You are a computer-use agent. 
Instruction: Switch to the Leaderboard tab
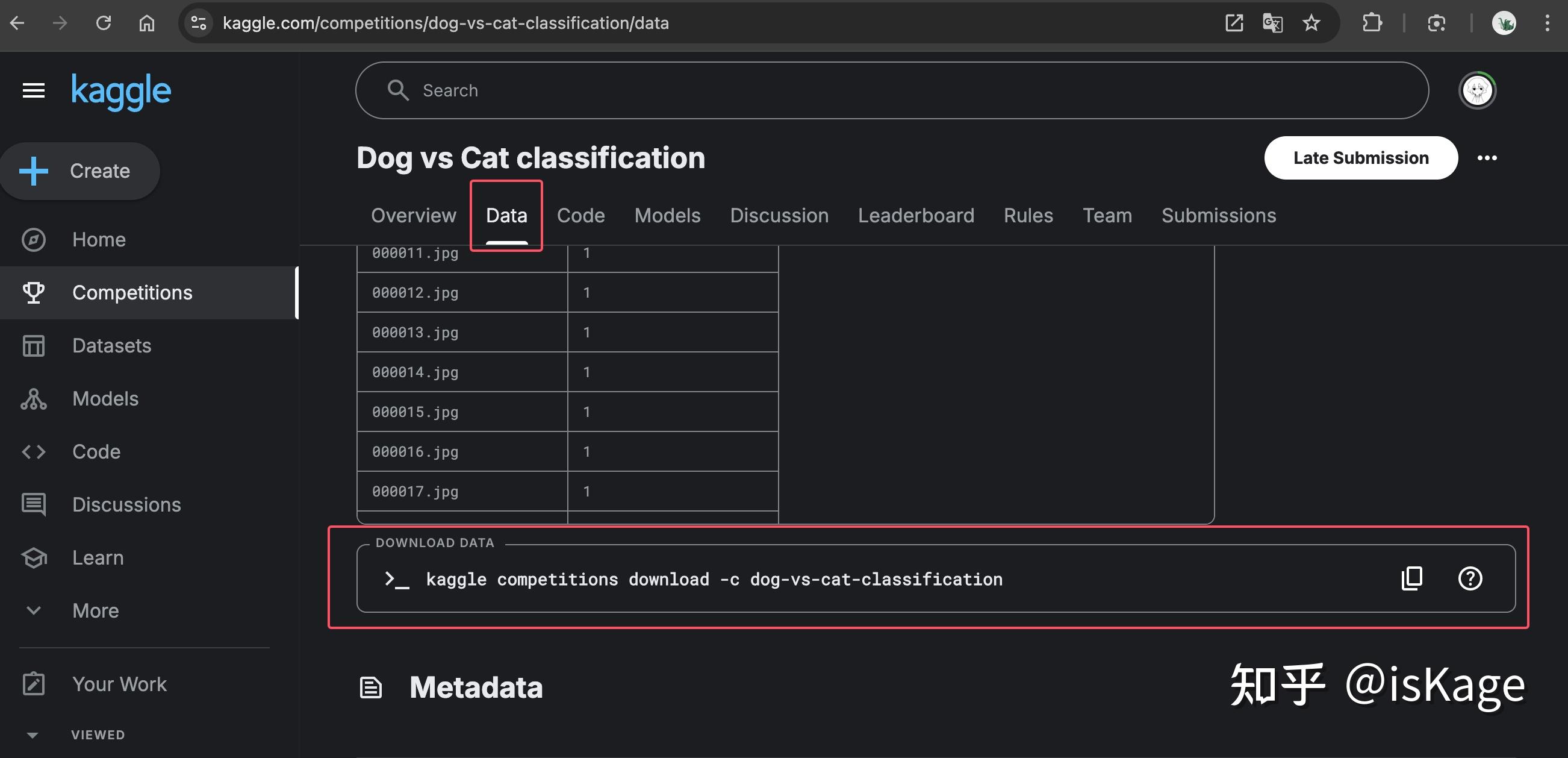coord(915,216)
